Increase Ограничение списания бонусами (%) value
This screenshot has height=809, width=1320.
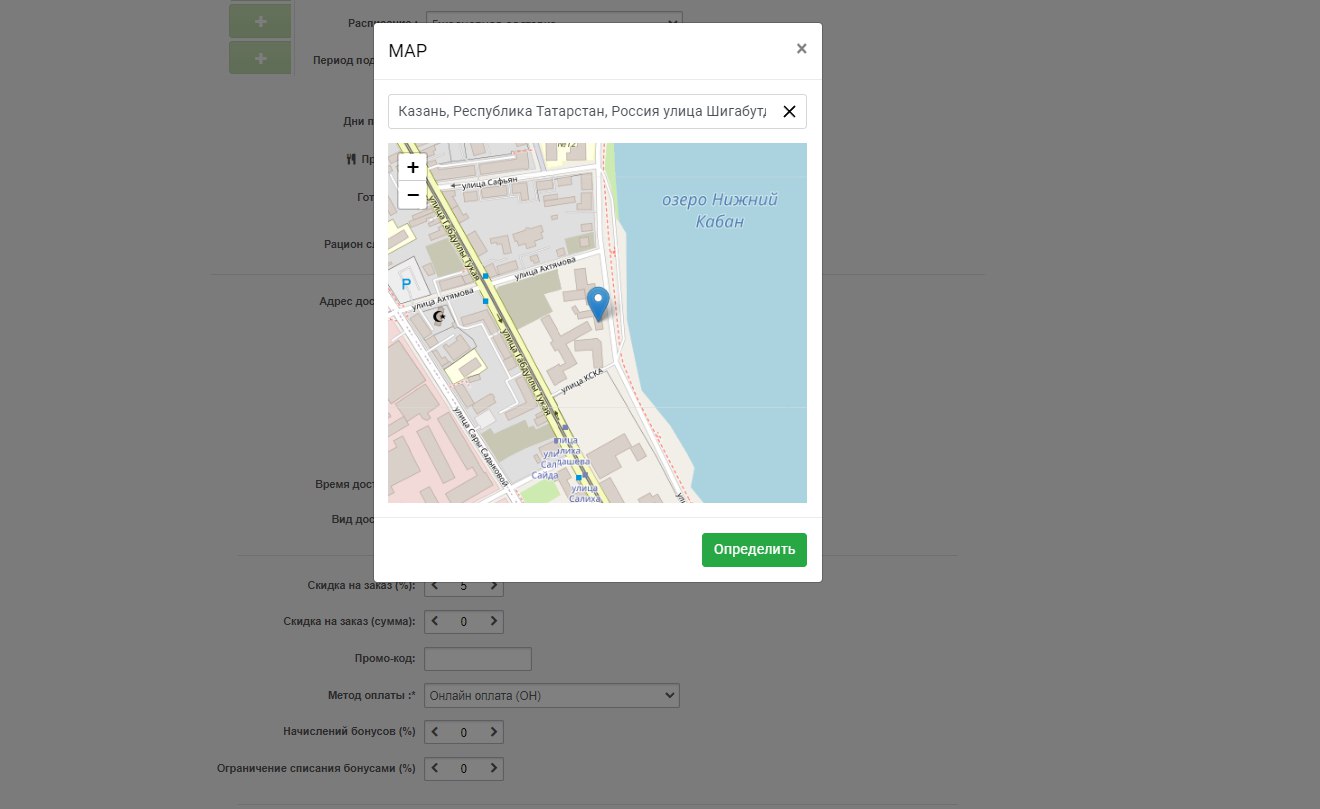click(x=493, y=769)
